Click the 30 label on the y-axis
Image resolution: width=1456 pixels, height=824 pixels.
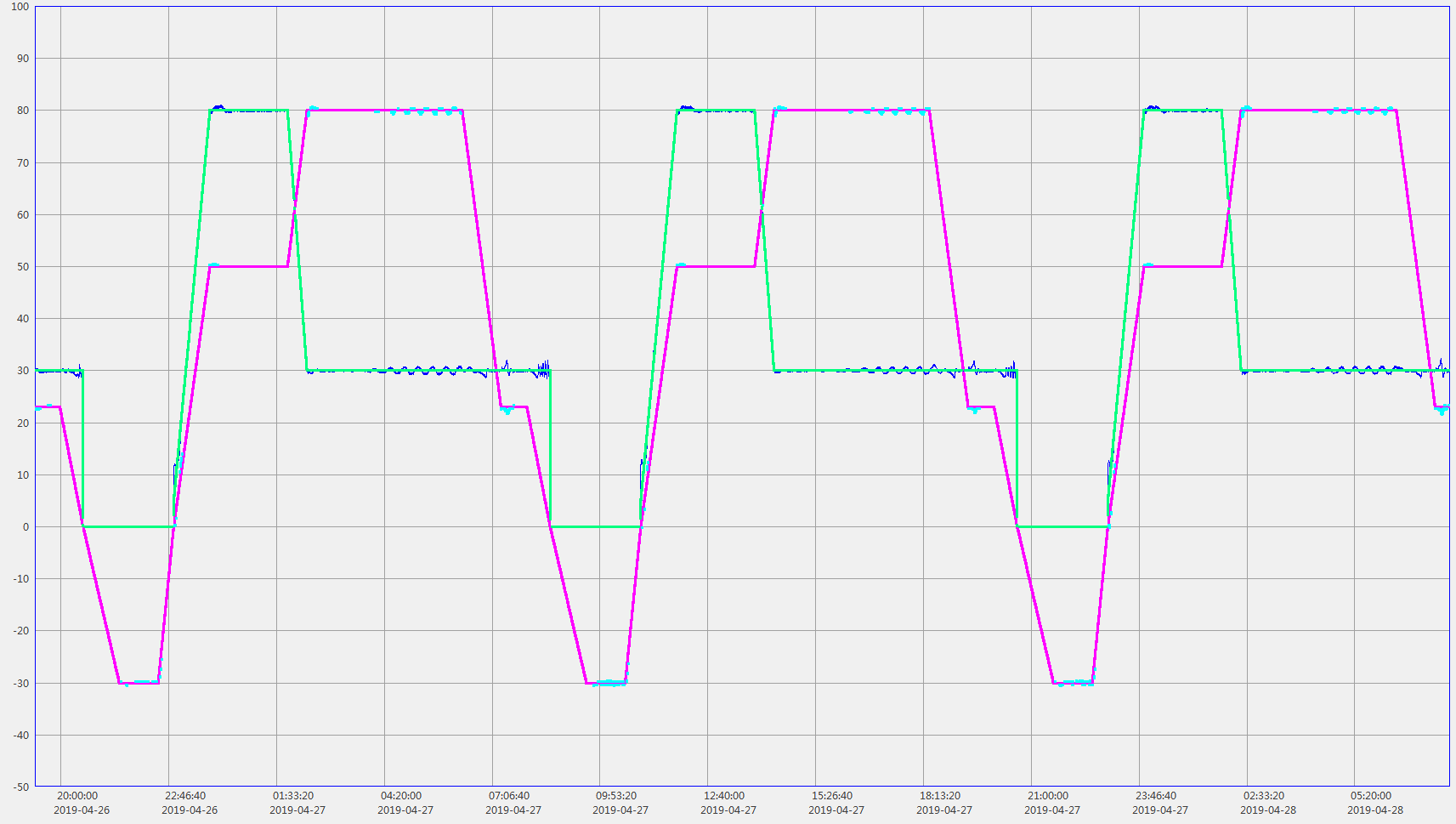coord(22,371)
